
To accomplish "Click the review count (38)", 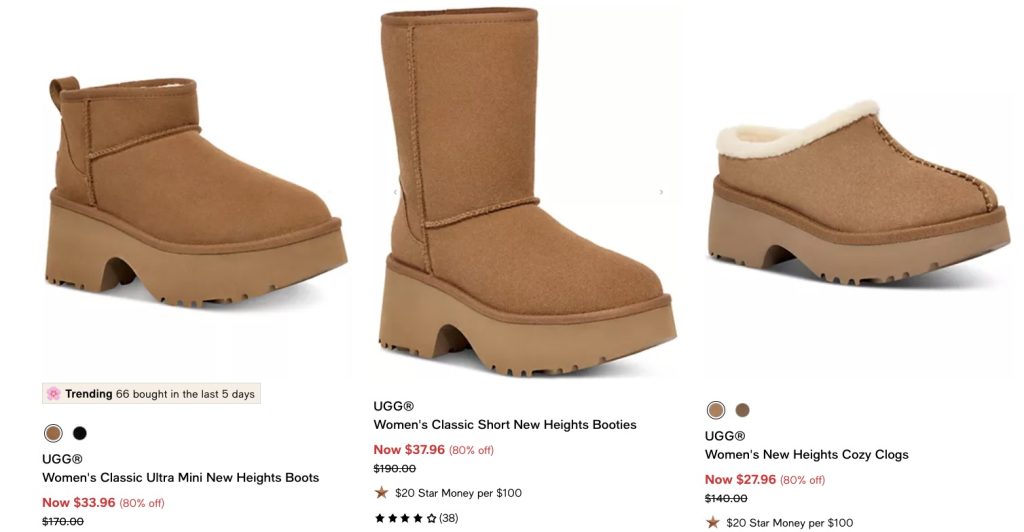I will [x=449, y=519].
